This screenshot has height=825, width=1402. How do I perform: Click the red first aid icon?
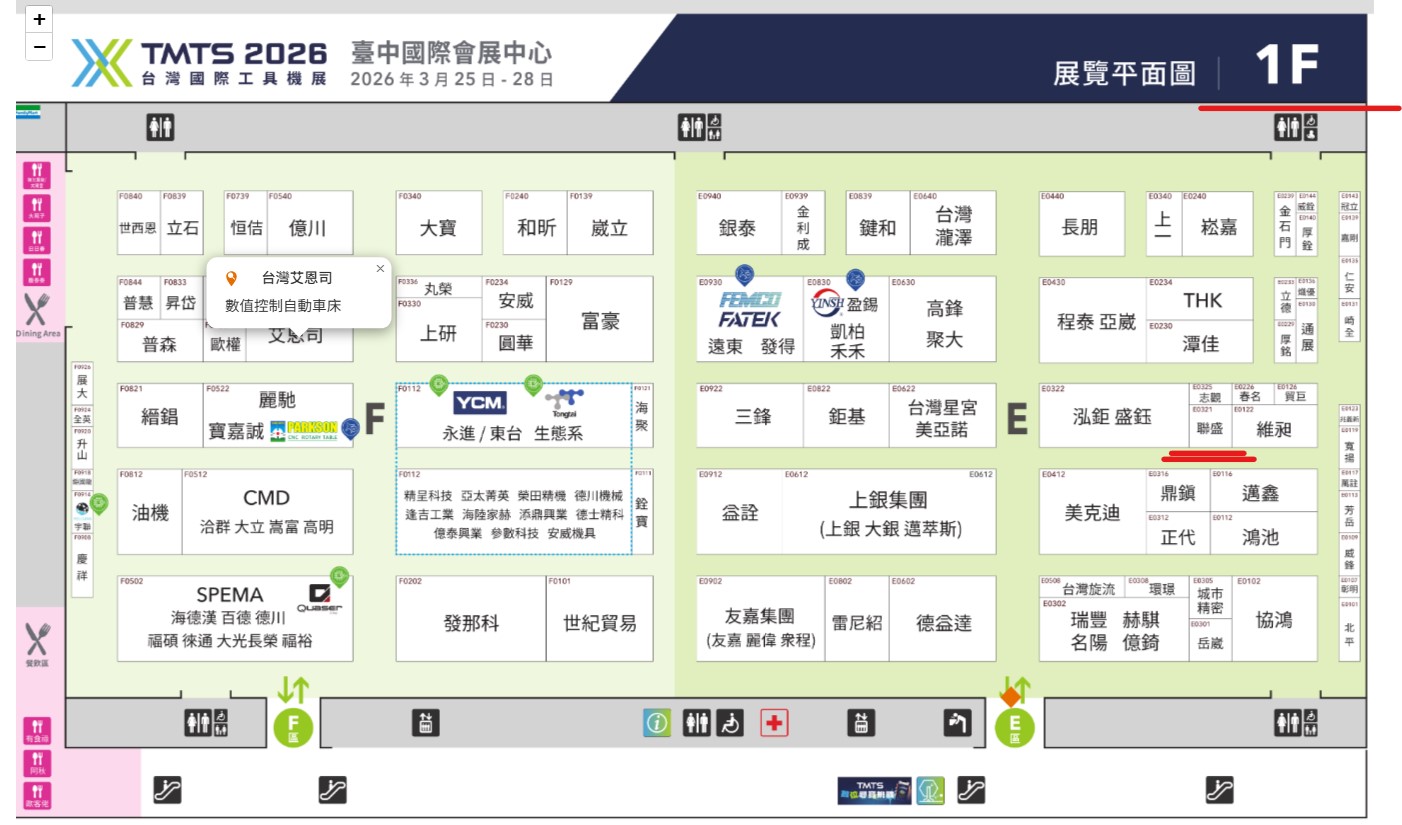(x=774, y=723)
